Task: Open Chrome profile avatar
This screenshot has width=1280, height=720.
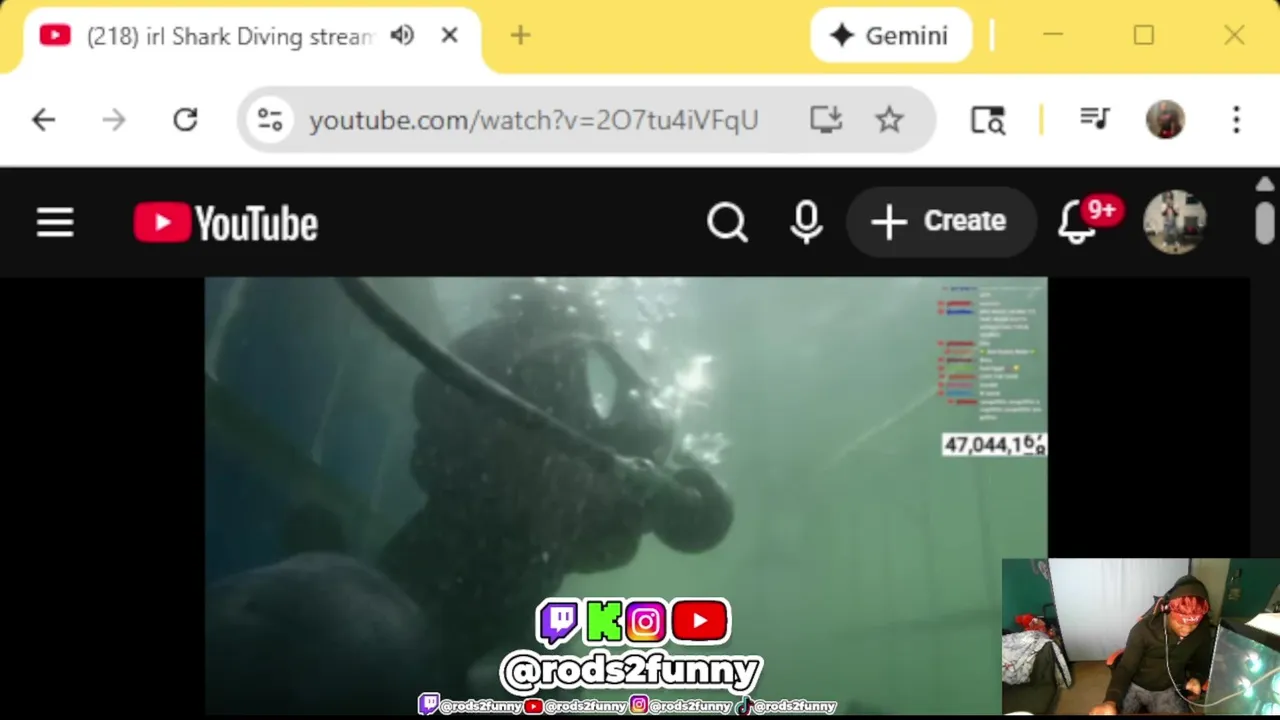Action: (1165, 120)
